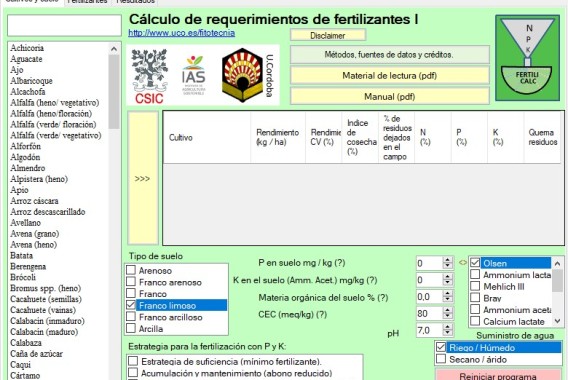Click P method list scroll down arrow

(x=557, y=321)
